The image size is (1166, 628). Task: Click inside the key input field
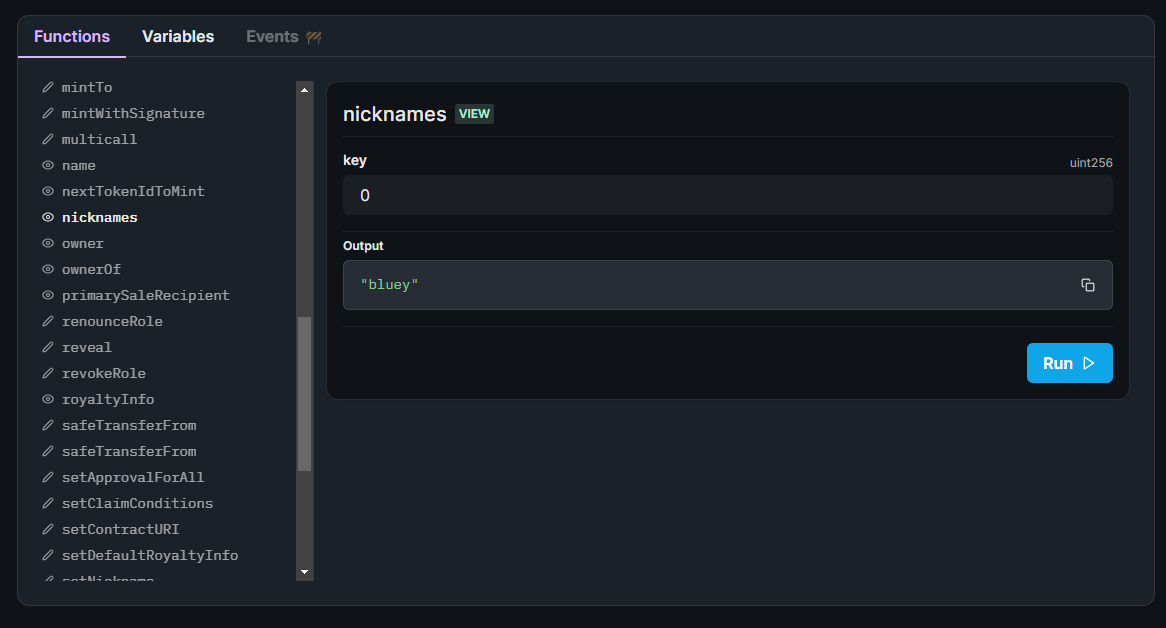tap(727, 195)
